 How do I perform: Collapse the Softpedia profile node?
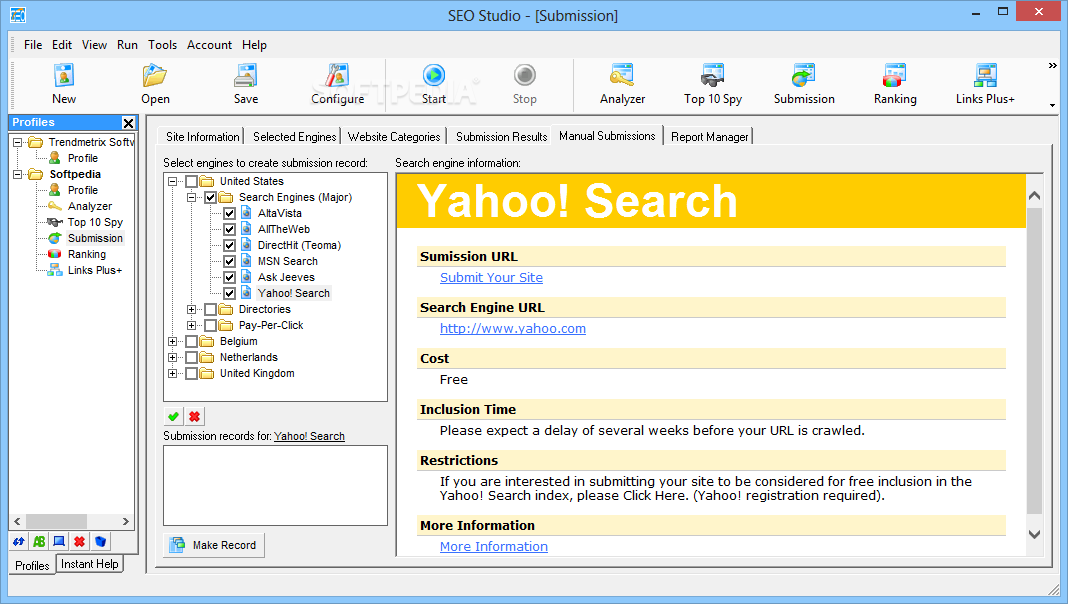tap(18, 174)
